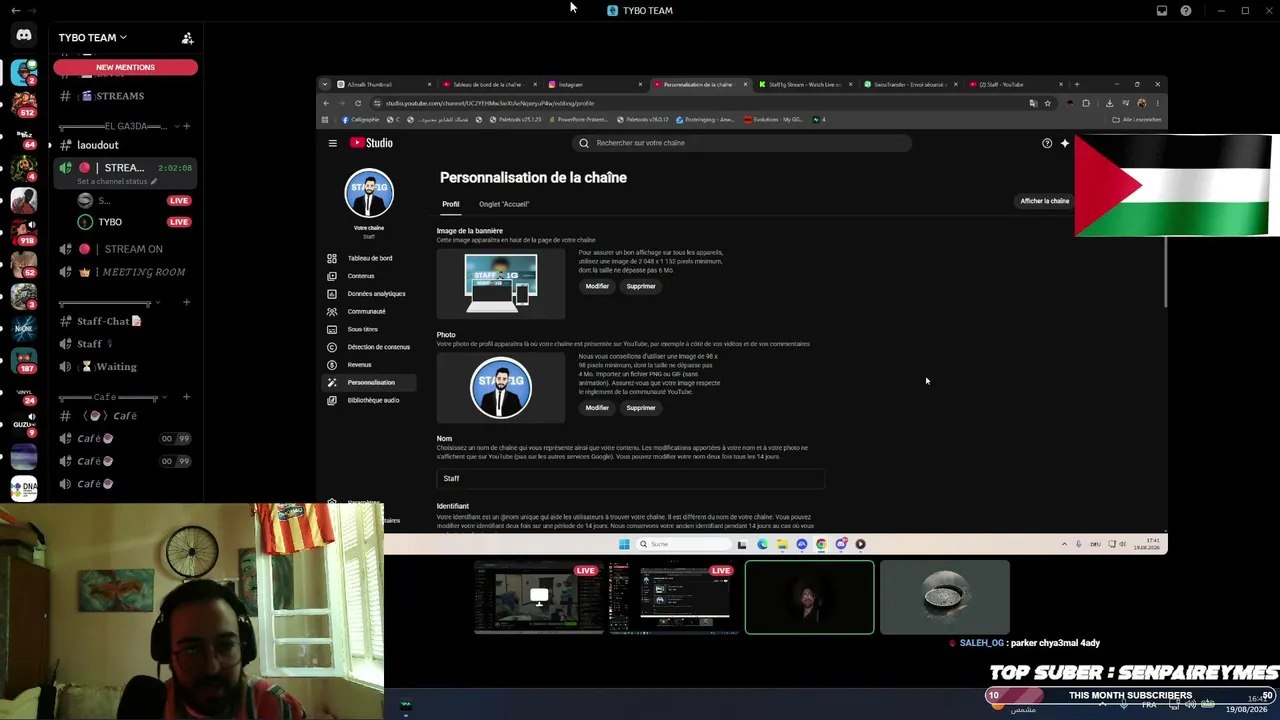Select the Profil tab

(451, 204)
